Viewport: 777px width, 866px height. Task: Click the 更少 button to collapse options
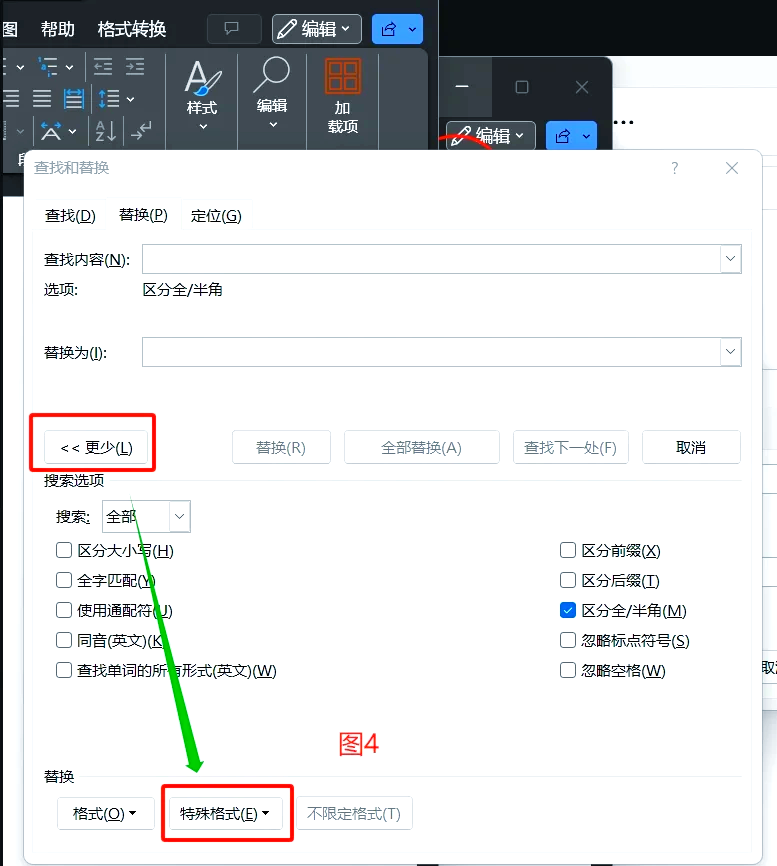(96, 447)
